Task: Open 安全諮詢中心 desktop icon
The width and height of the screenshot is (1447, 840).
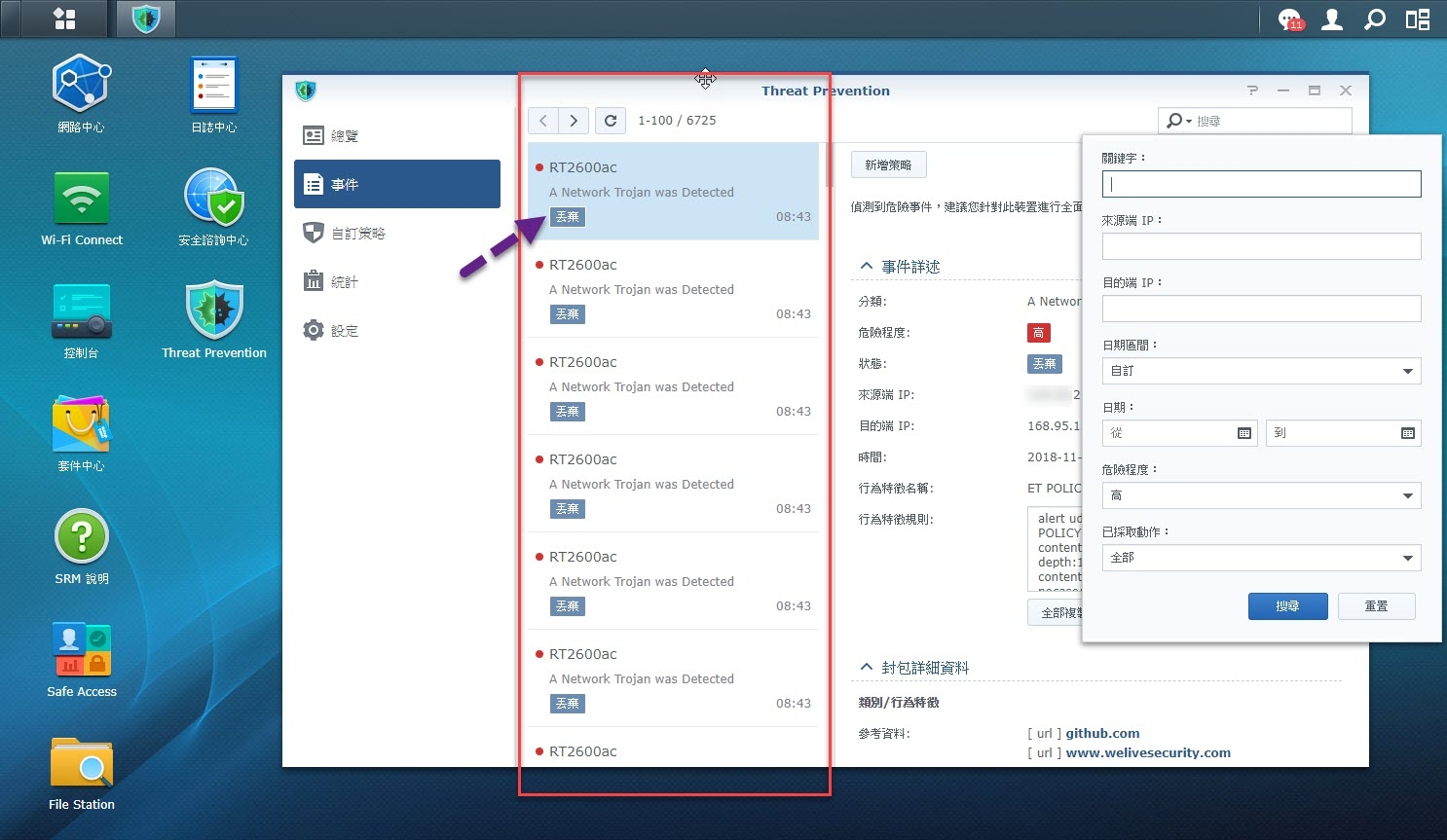Action: 213,208
